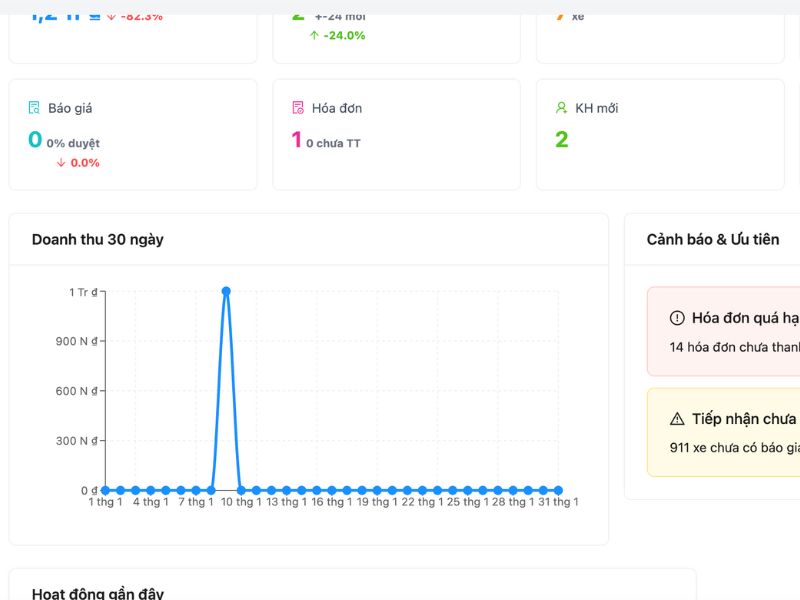Click the red down arrow beside -82.3%
This screenshot has width=800, height=600.
pos(110,16)
